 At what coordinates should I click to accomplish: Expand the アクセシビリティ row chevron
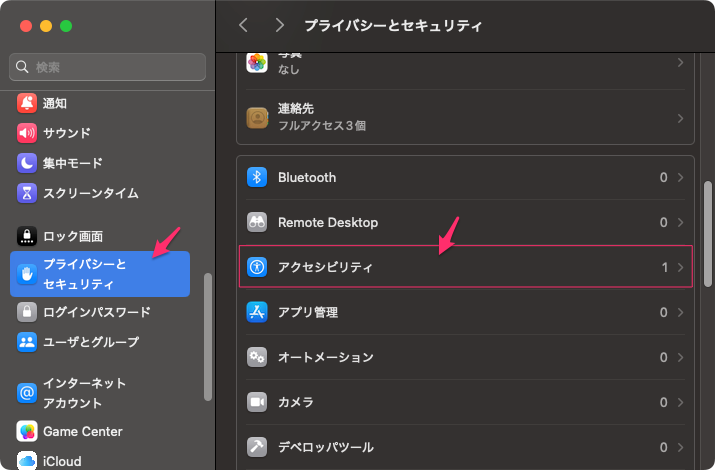[680, 267]
